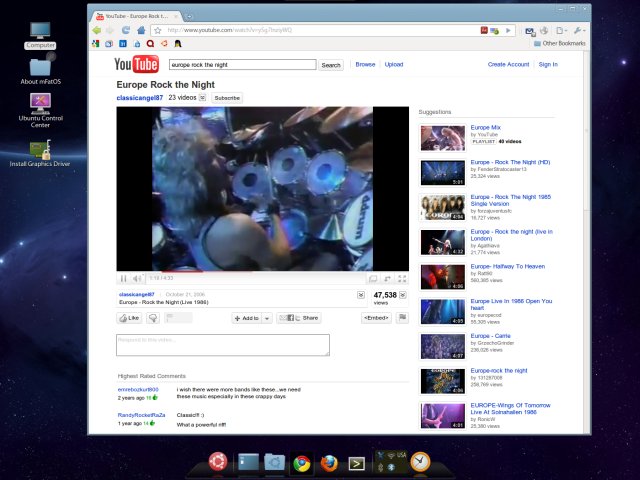
Task: Reload the current page
Action: (126, 30)
